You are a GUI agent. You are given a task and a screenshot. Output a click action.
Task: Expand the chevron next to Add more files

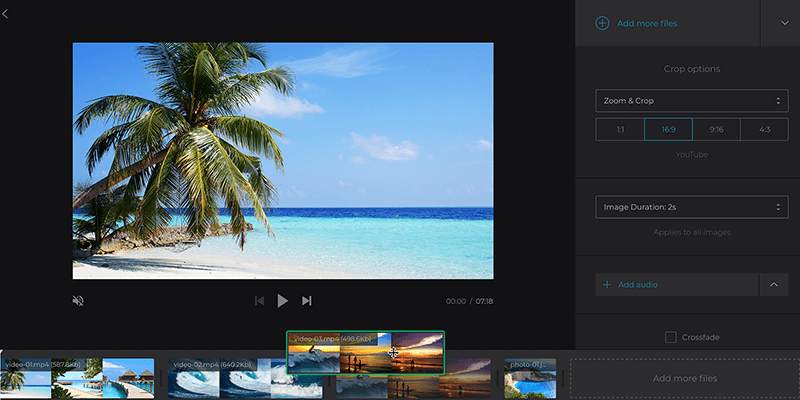[x=784, y=23]
